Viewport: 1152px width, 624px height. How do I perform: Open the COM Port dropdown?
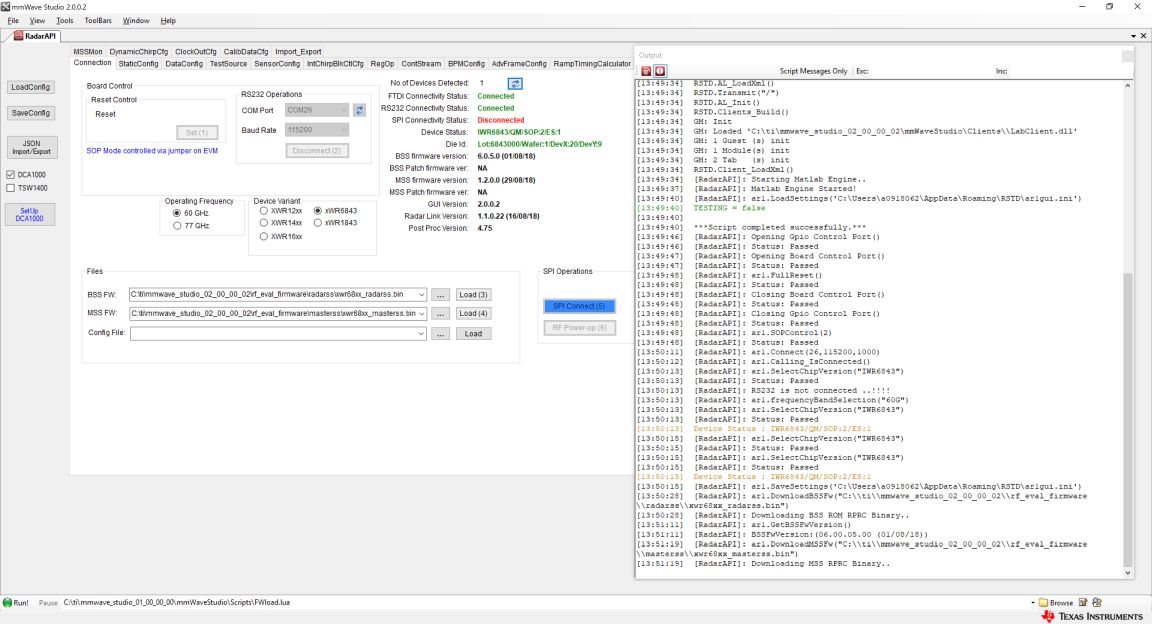[342, 110]
